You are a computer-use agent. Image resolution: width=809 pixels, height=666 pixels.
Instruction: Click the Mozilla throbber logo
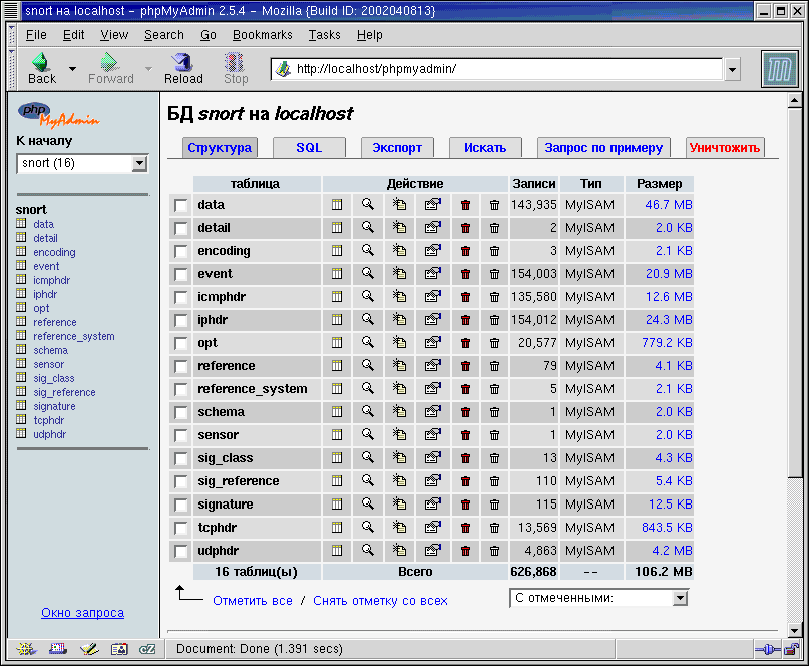779,70
